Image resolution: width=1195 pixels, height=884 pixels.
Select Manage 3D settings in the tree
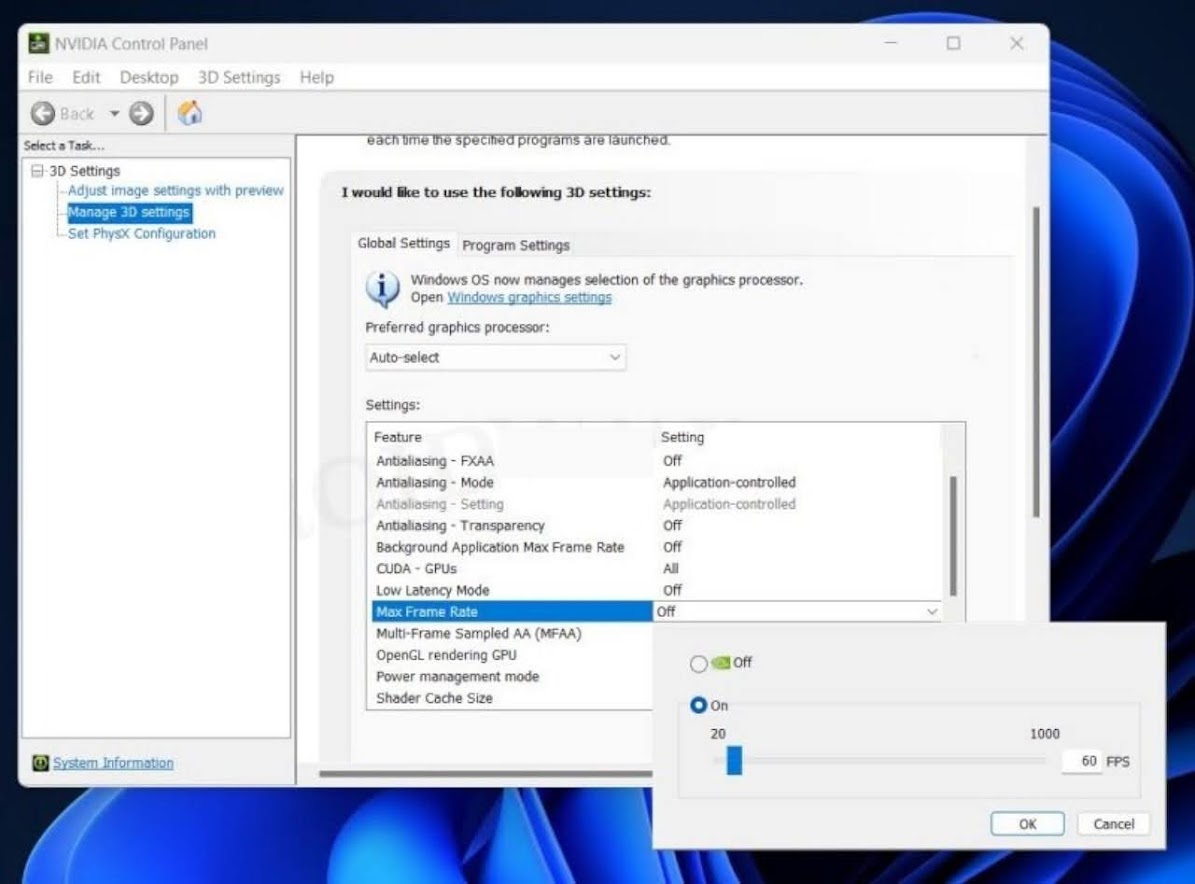point(128,212)
